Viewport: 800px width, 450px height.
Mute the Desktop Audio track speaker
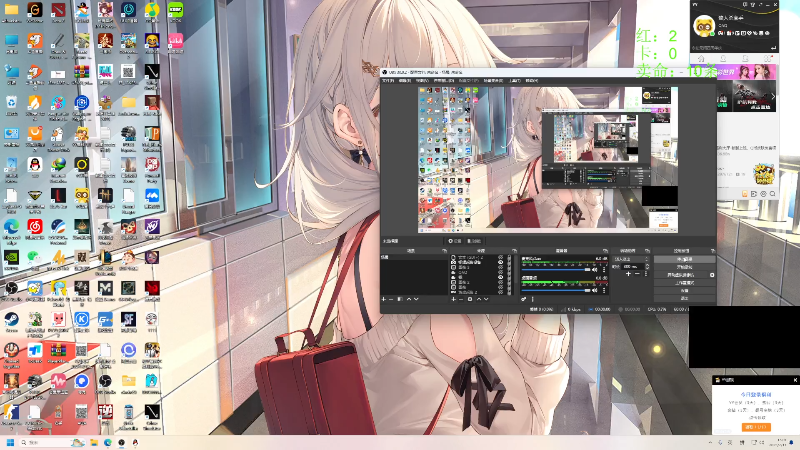click(594, 290)
